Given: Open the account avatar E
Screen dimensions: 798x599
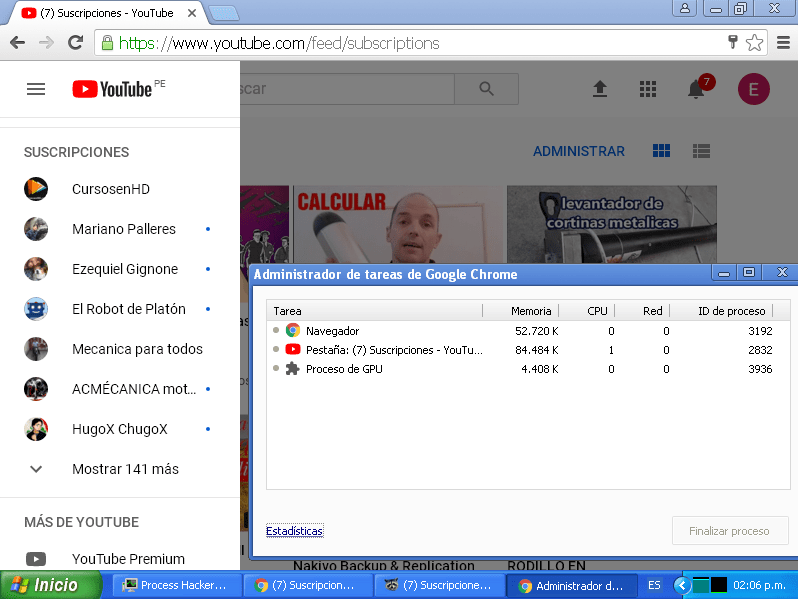Looking at the screenshot, I should pyautogui.click(x=754, y=89).
